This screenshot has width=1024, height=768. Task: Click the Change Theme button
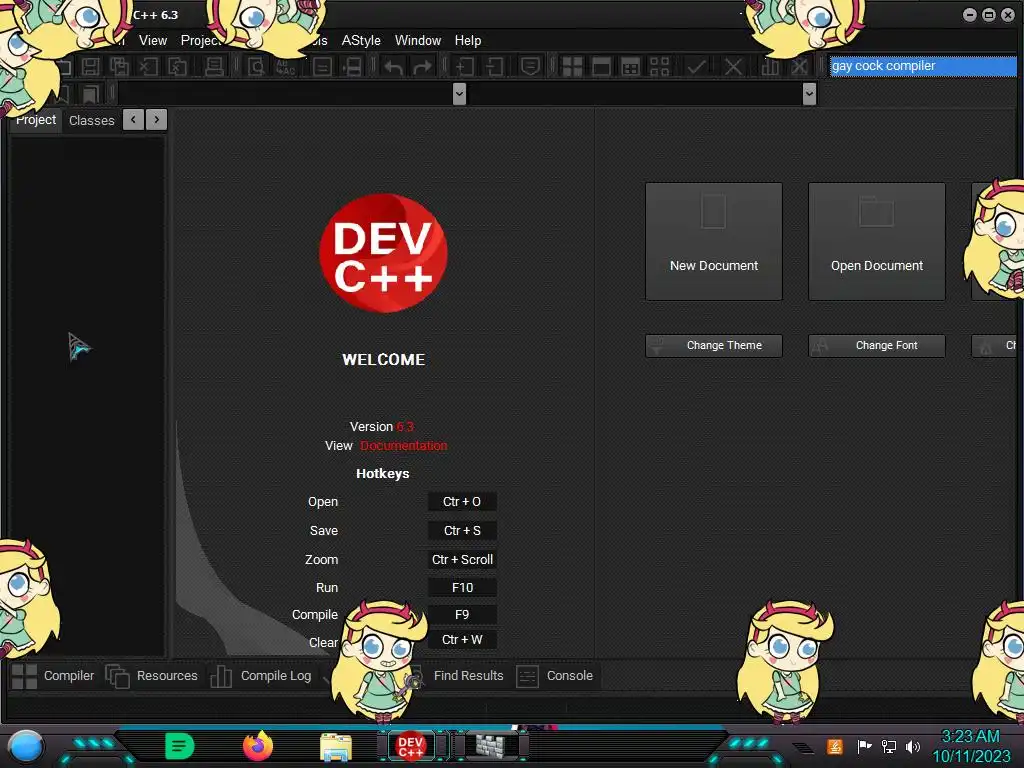(714, 345)
